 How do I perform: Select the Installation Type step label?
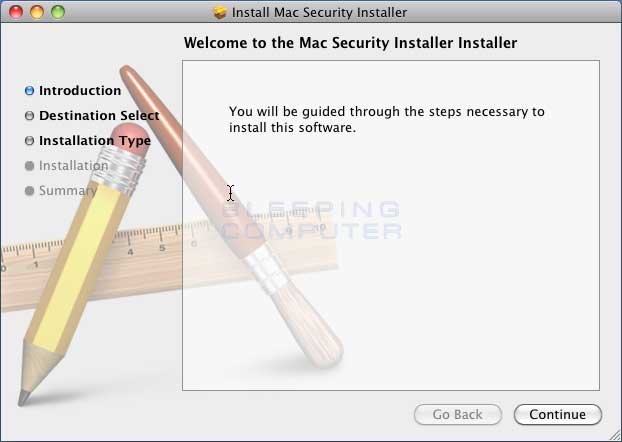(95, 141)
